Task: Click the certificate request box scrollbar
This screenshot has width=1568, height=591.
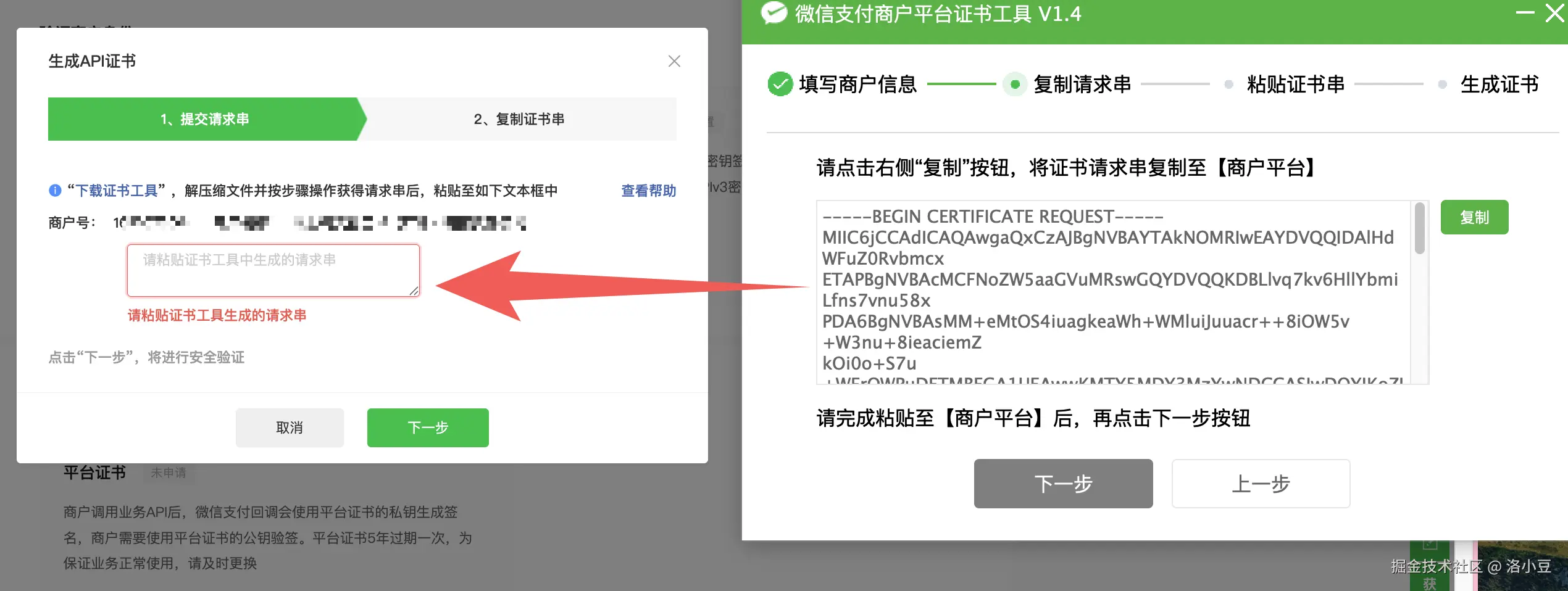Action: tap(1420, 228)
